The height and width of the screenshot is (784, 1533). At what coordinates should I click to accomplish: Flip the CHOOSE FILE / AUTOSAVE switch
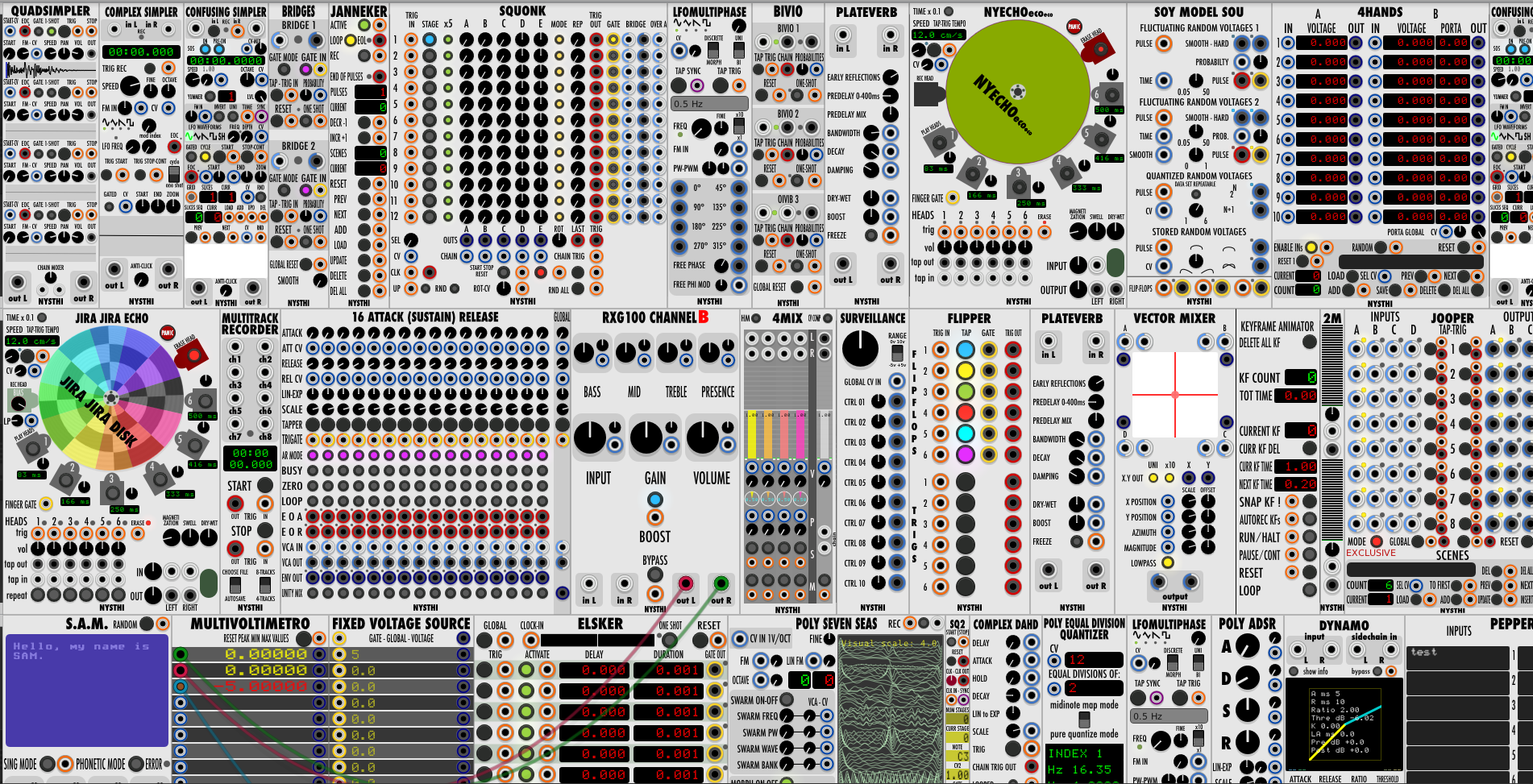[236, 585]
